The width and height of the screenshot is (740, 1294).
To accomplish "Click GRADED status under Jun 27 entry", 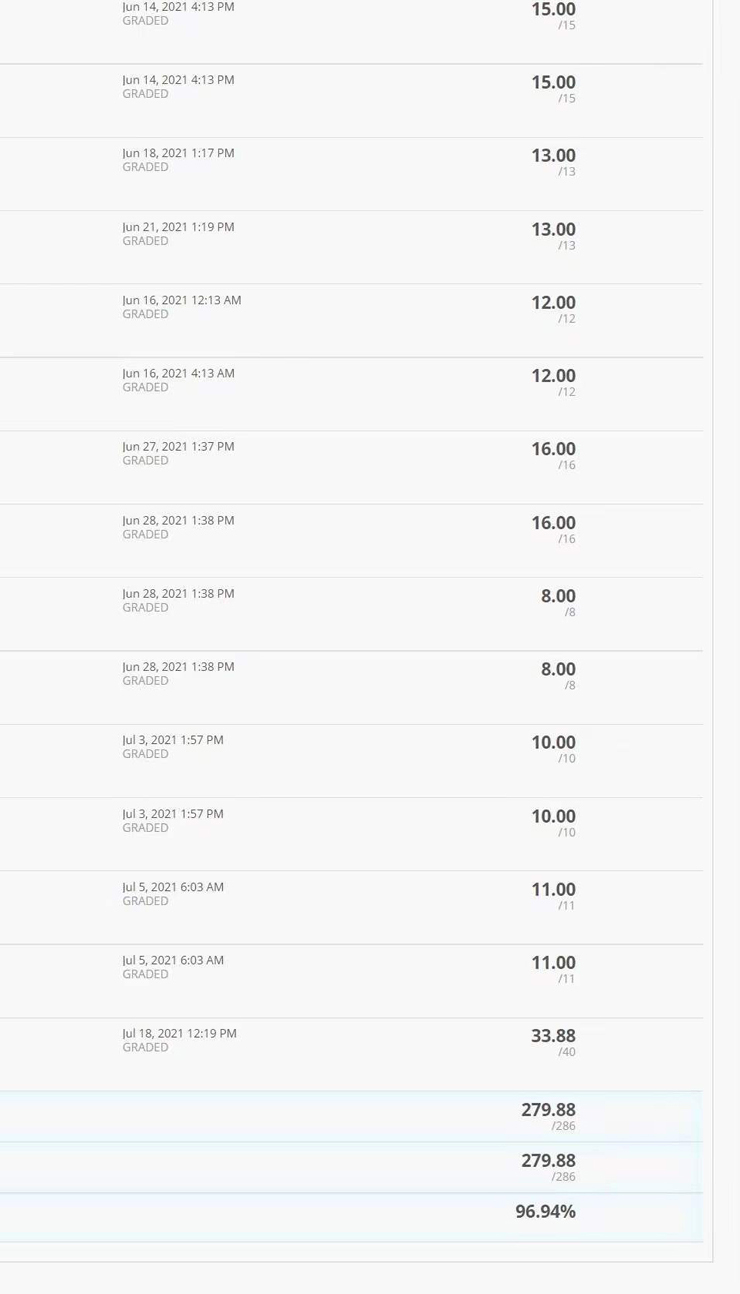I will point(145,460).
